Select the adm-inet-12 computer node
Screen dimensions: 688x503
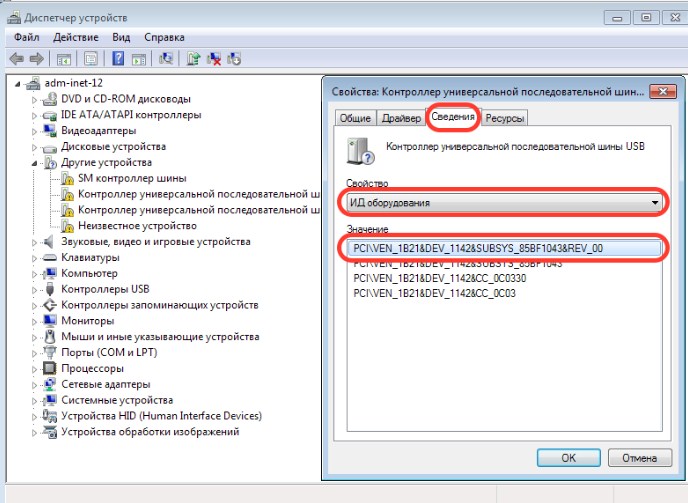(74, 83)
